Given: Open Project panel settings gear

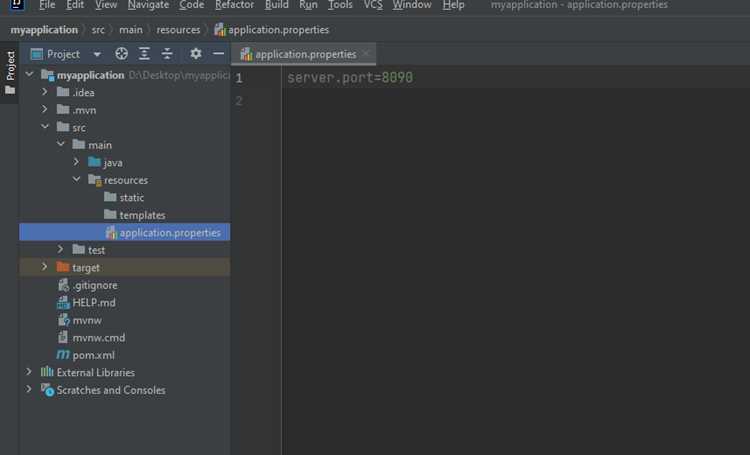Looking at the screenshot, I should [196, 54].
